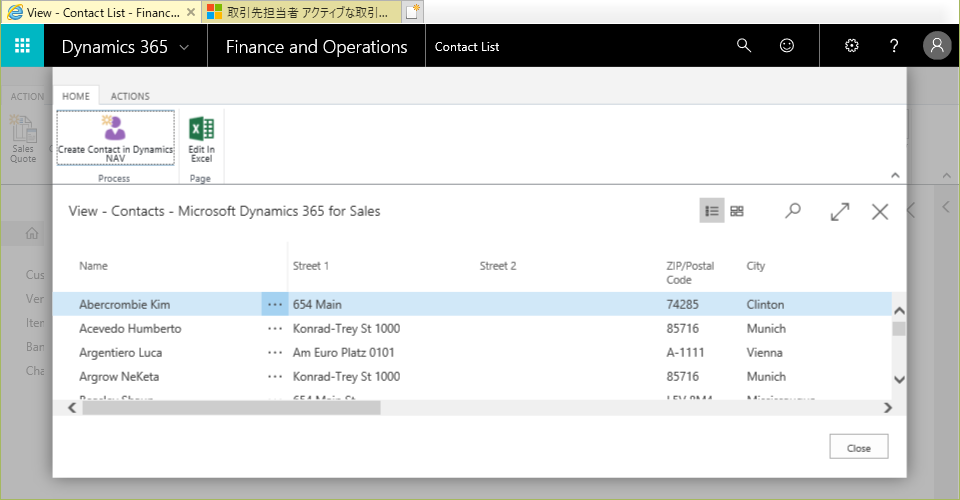Open the user profile avatar

click(937, 45)
